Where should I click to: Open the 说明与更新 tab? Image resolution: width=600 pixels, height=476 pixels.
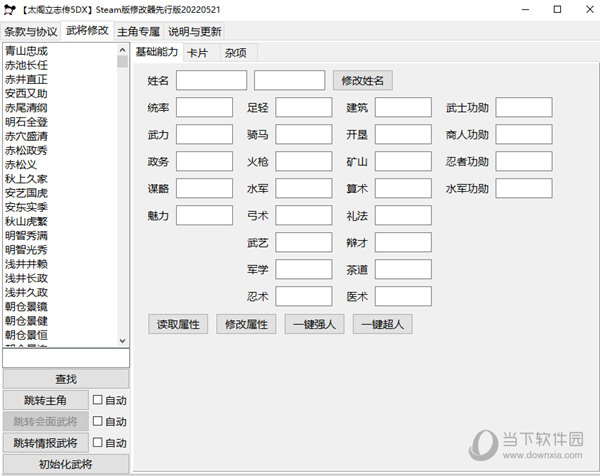pyautogui.click(x=194, y=31)
